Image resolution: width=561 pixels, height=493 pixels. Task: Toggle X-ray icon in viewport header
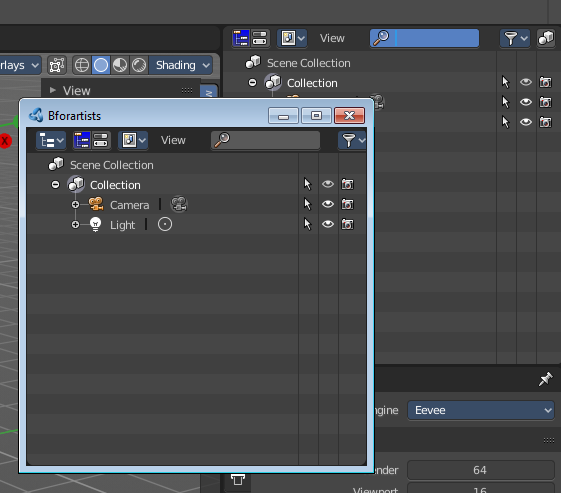[x=57, y=65]
